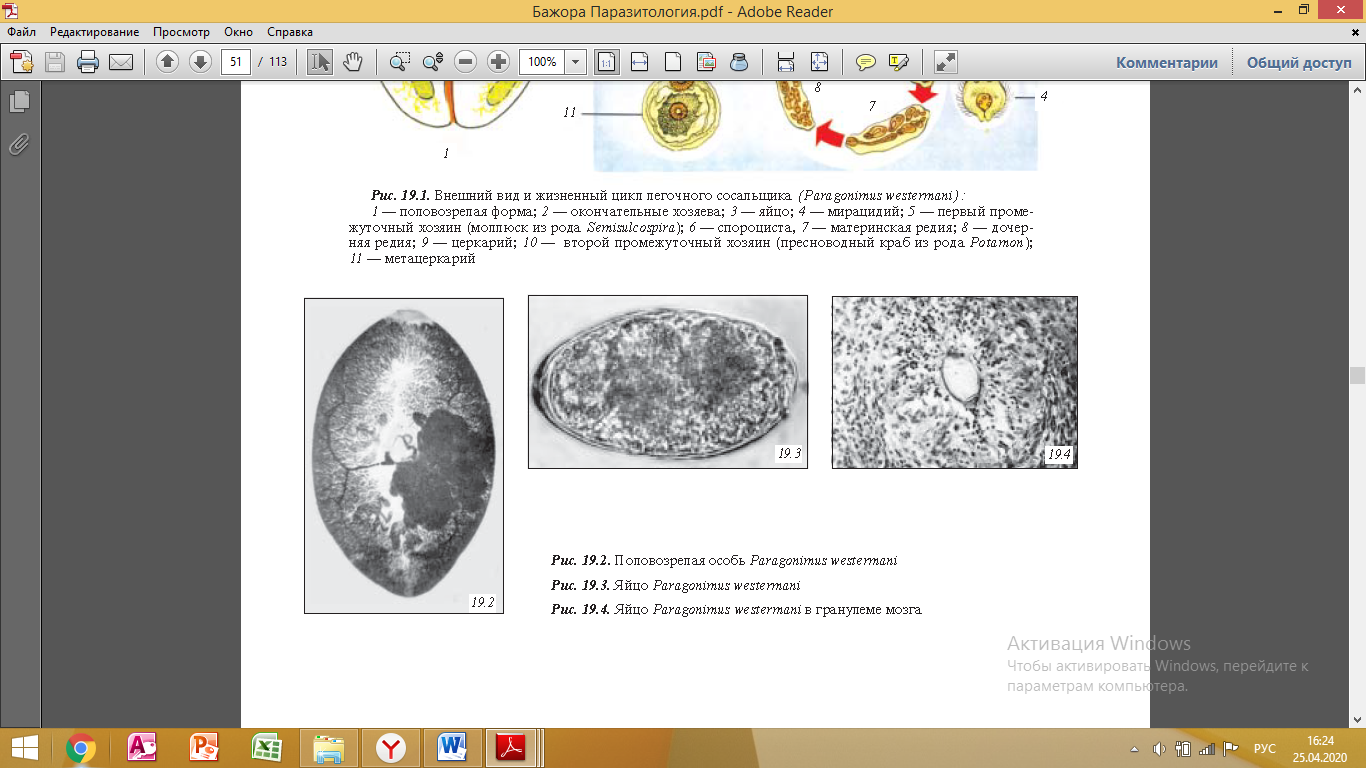Switch to Word in the taskbar
Image resolution: width=1366 pixels, height=768 pixels.
pos(452,748)
